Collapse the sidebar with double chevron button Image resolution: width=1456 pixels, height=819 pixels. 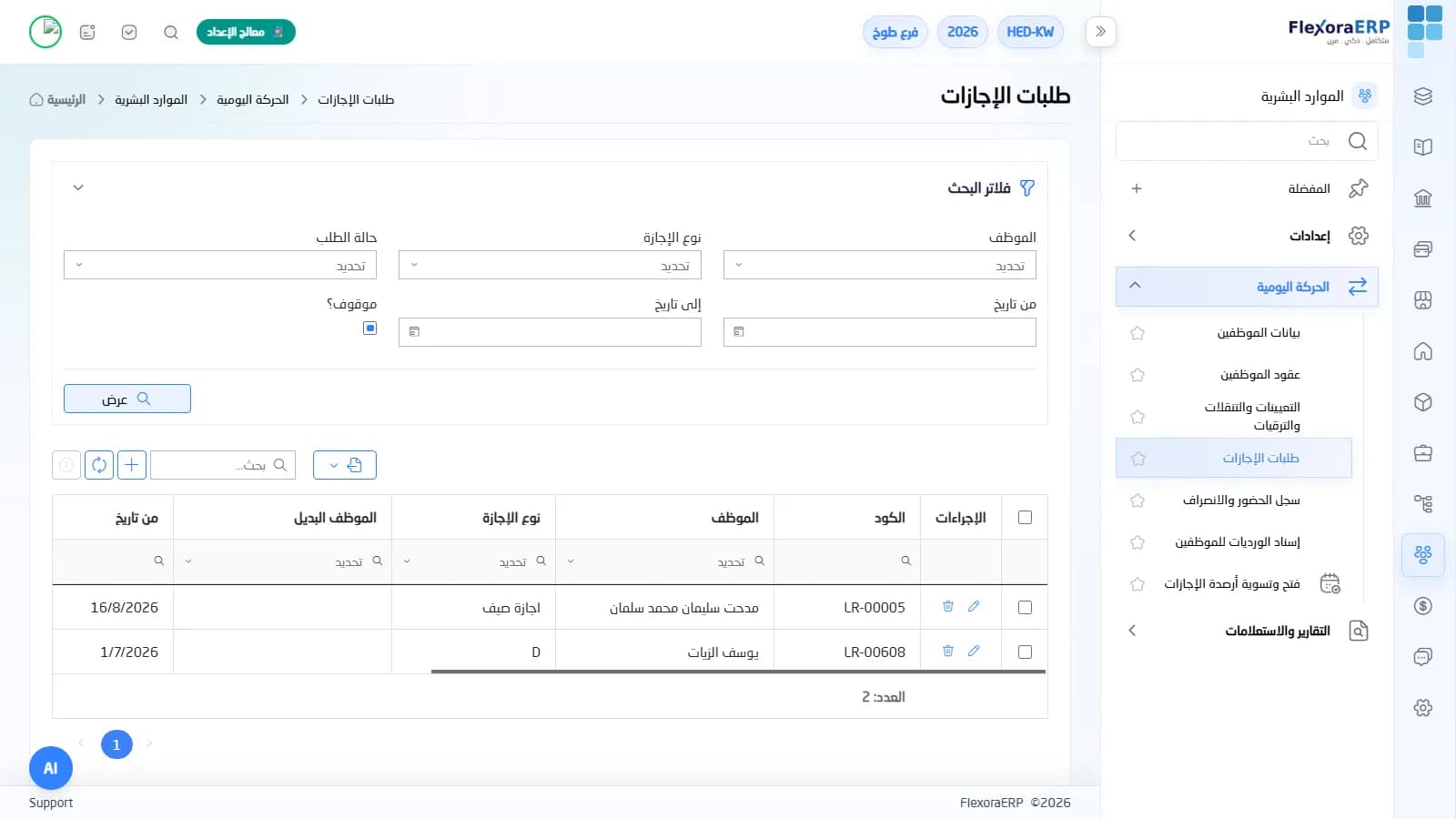[1100, 32]
